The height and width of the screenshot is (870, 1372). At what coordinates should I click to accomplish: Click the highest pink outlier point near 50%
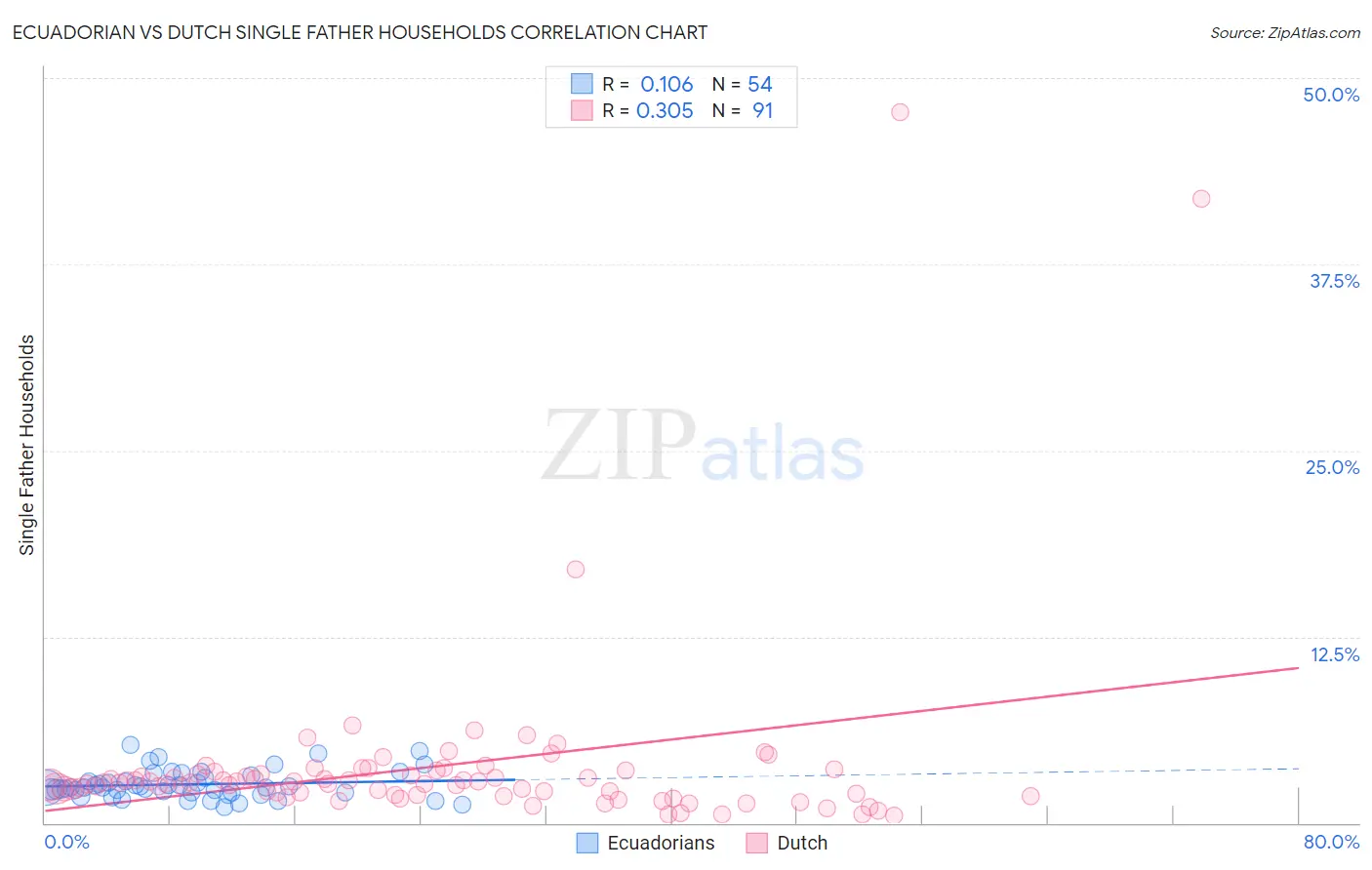coord(900,112)
